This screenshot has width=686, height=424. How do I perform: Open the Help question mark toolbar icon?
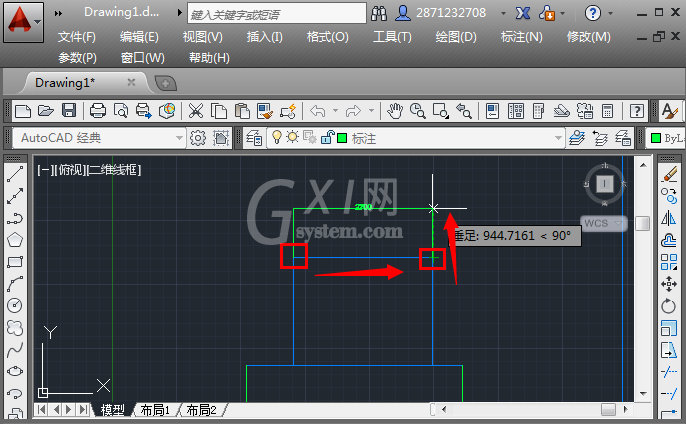(x=637, y=111)
